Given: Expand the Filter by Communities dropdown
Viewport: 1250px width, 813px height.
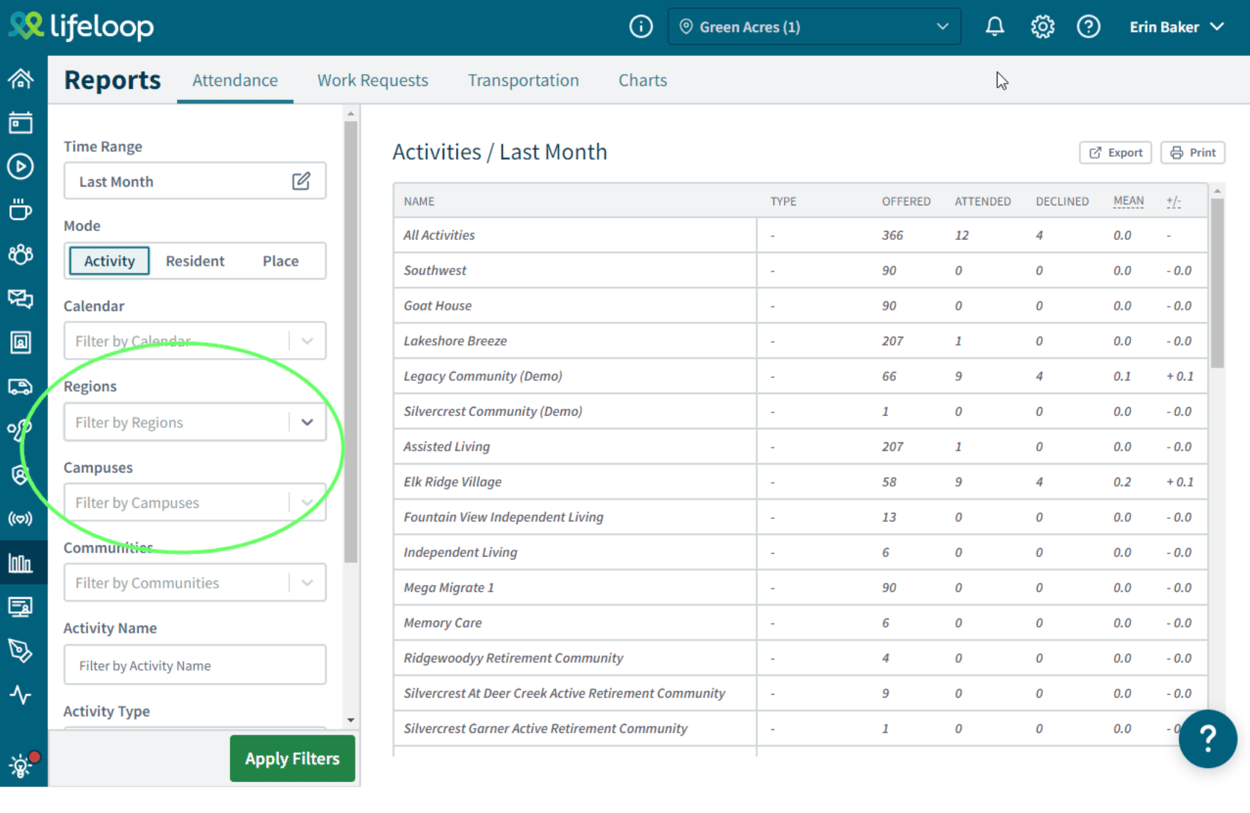Looking at the screenshot, I should (307, 583).
